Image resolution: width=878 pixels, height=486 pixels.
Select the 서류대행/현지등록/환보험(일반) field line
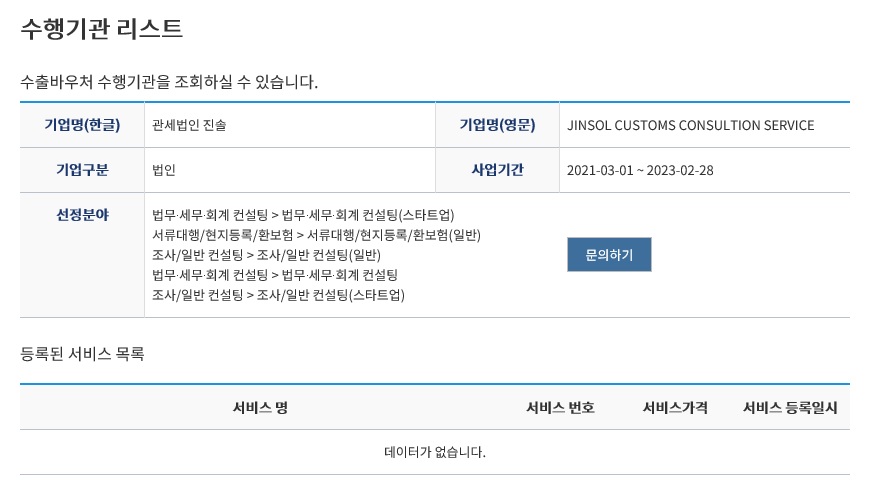(316, 235)
